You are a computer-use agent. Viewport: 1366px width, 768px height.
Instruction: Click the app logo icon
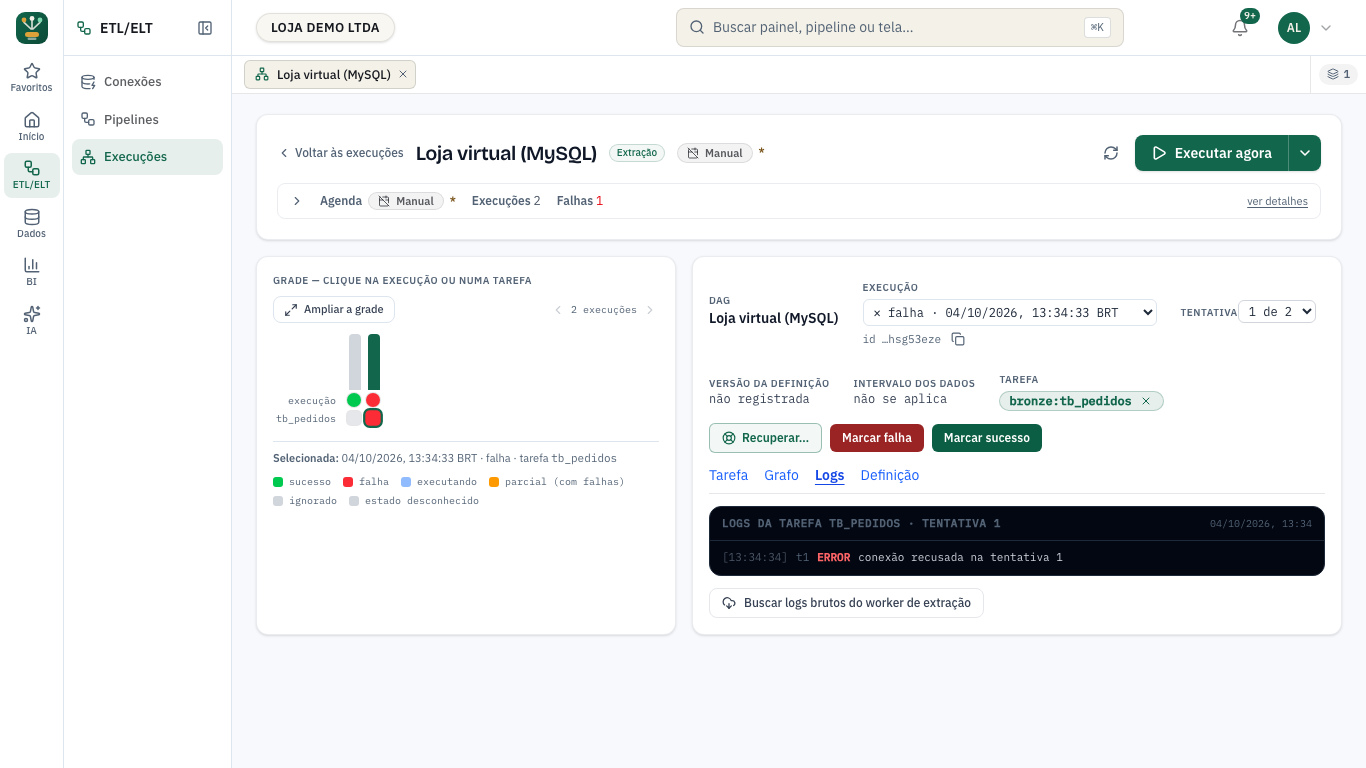click(32, 28)
